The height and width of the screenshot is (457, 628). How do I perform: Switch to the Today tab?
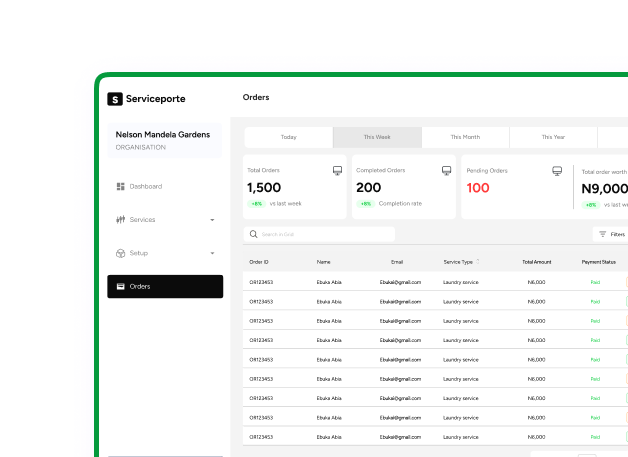click(288, 137)
